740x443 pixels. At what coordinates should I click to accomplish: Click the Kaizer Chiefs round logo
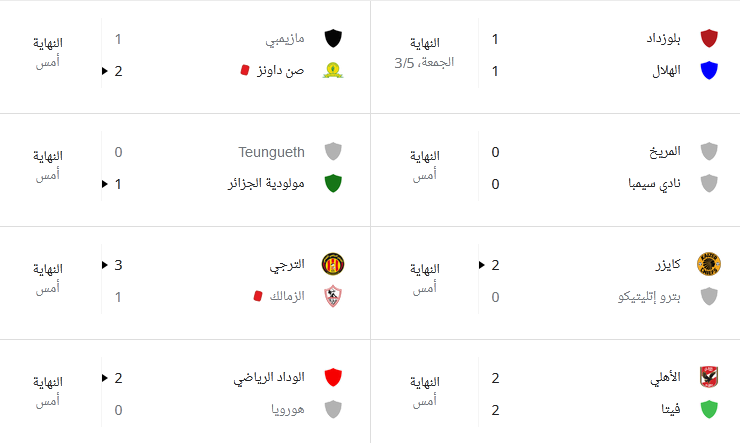pos(709,264)
